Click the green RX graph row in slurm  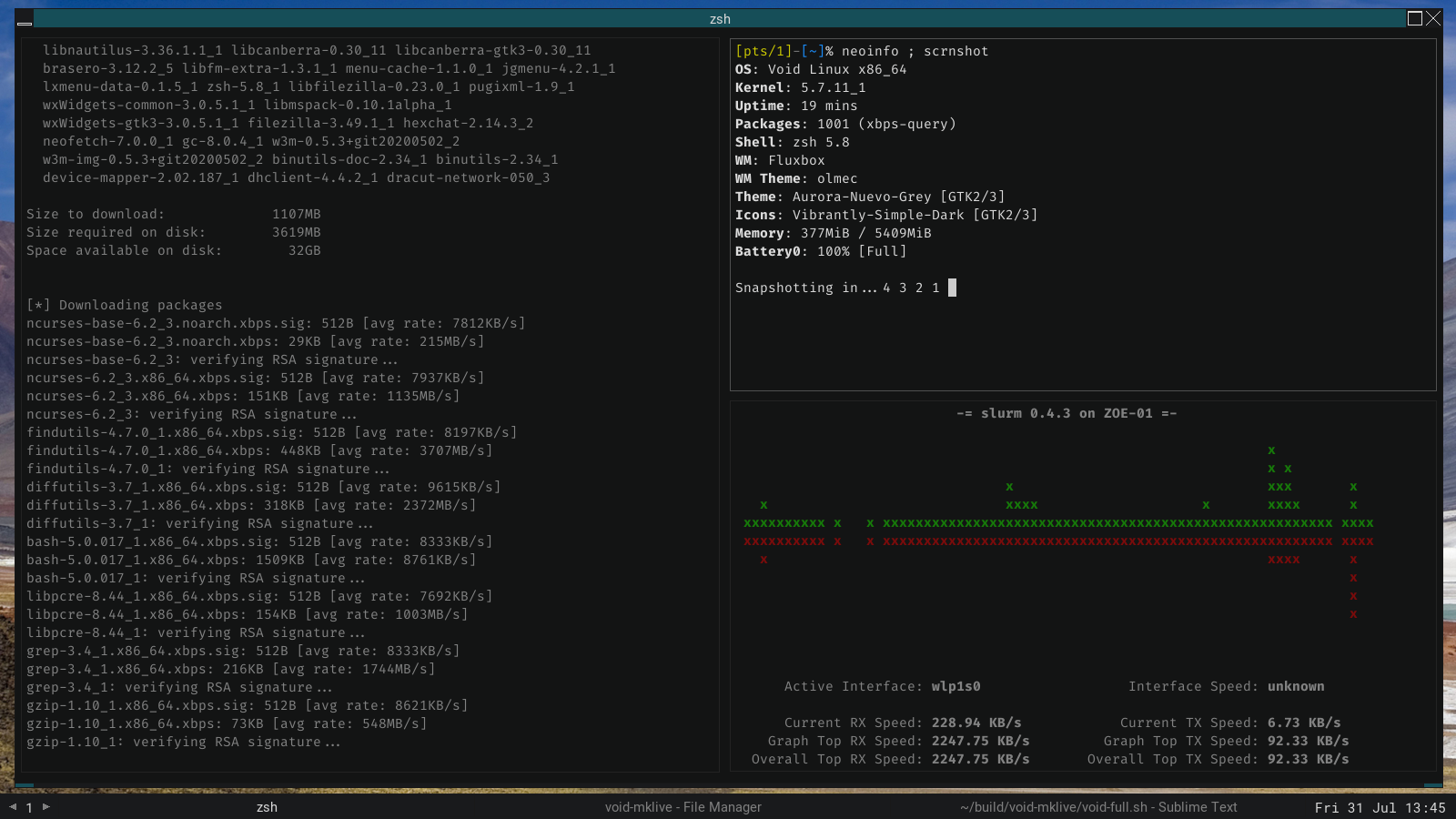(1058, 522)
